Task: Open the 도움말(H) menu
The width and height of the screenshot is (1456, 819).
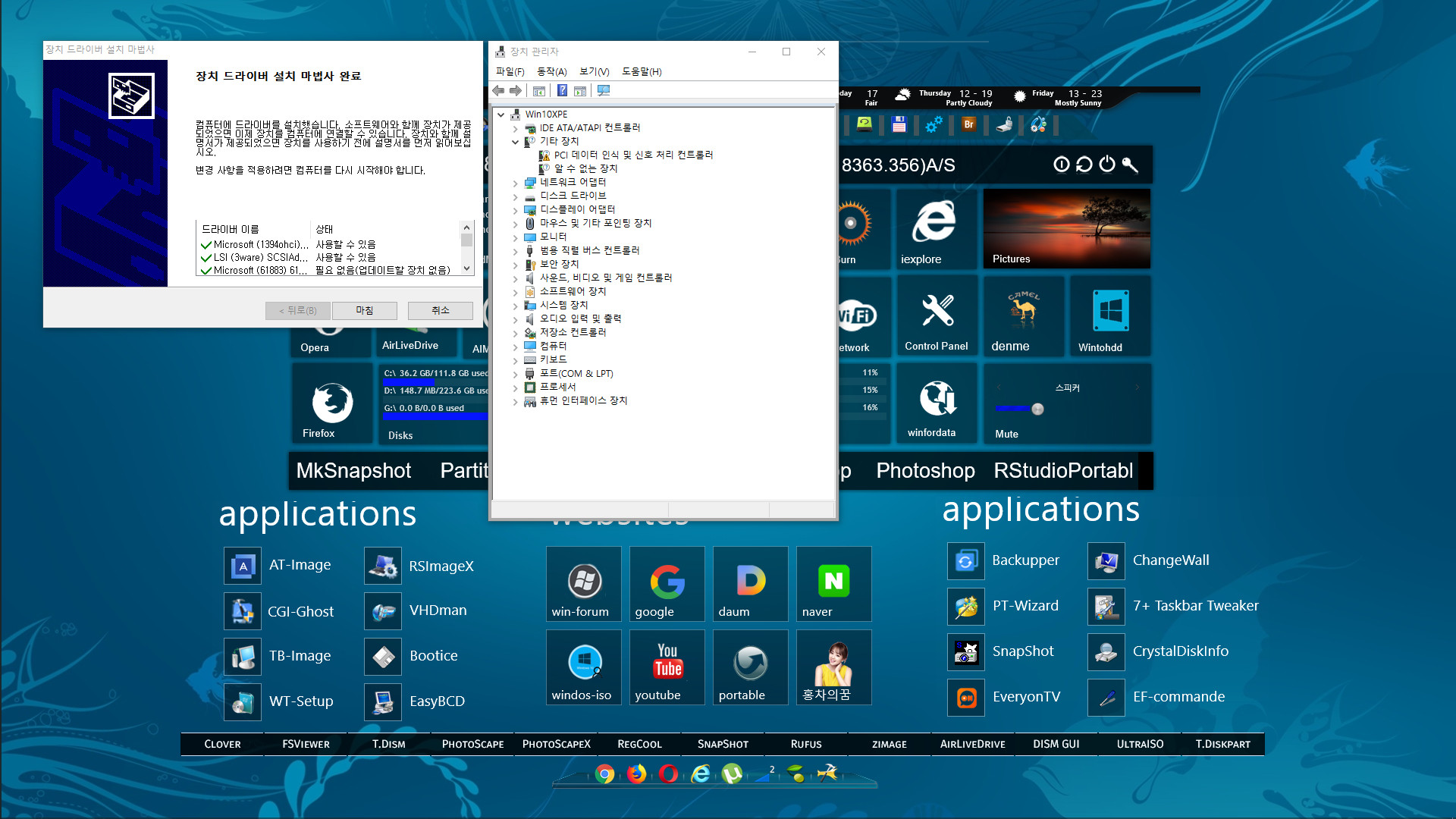Action: click(x=642, y=71)
